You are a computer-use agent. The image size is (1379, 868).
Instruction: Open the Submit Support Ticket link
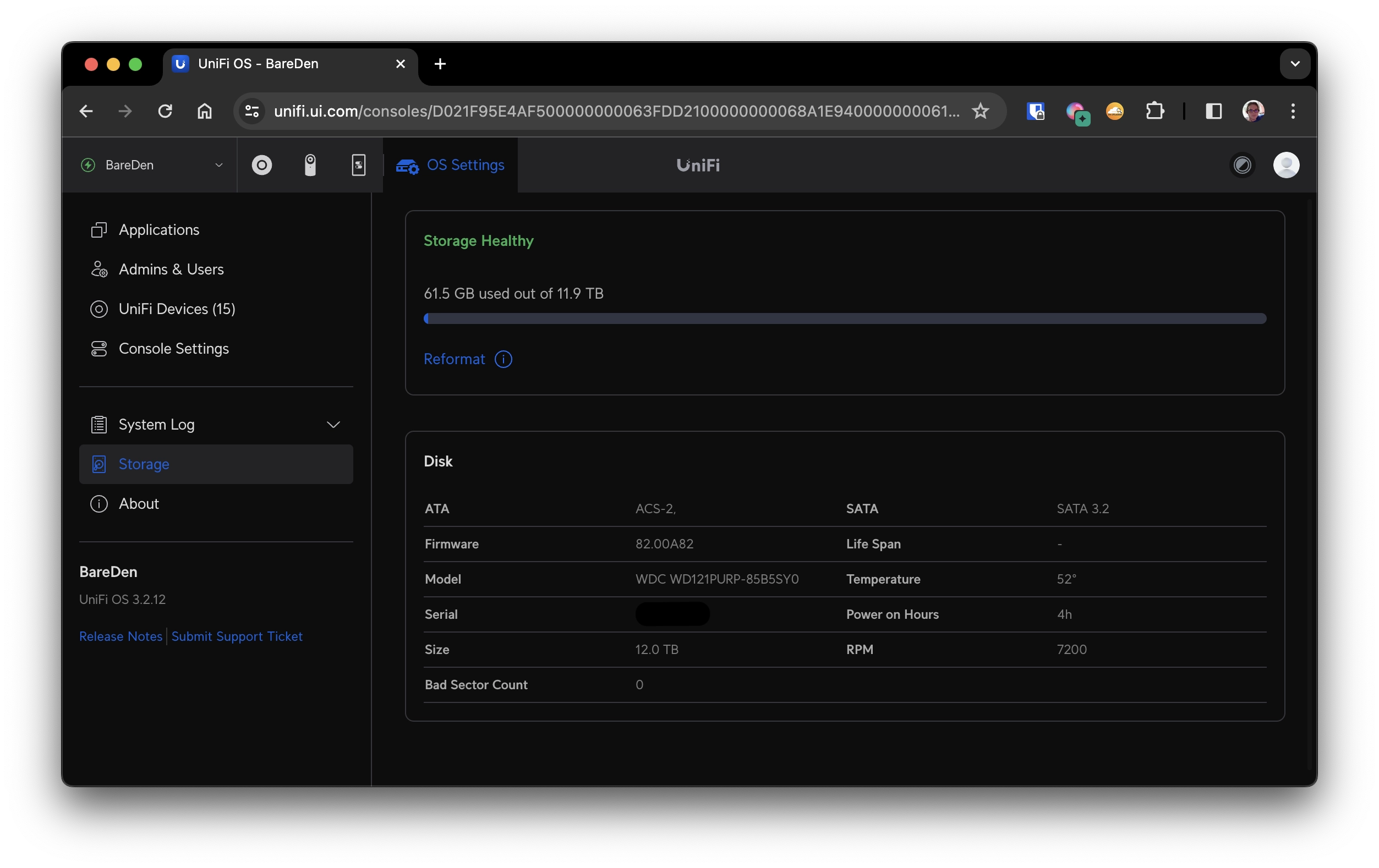point(237,636)
